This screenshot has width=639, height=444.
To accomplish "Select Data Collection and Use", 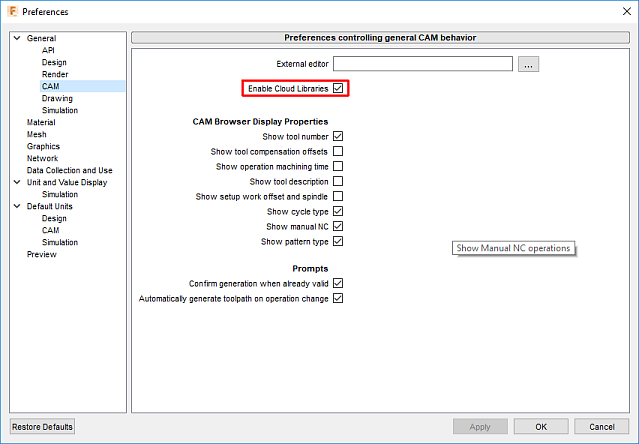I will point(69,170).
